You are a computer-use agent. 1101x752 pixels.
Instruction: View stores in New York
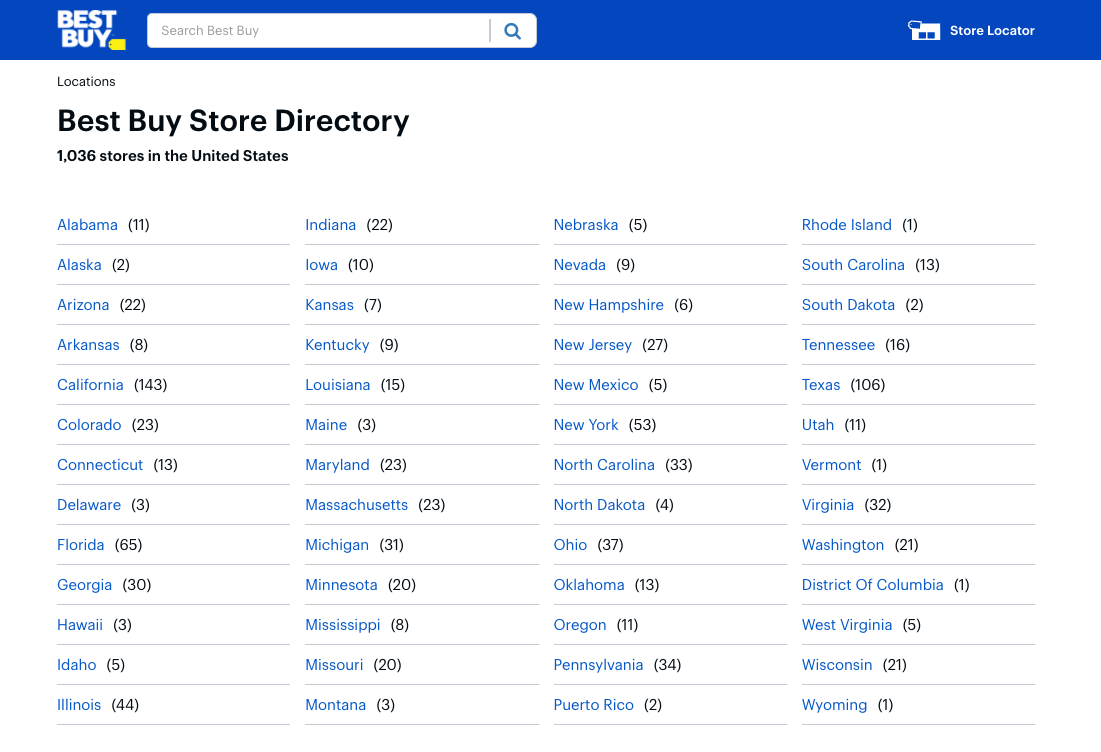586,424
